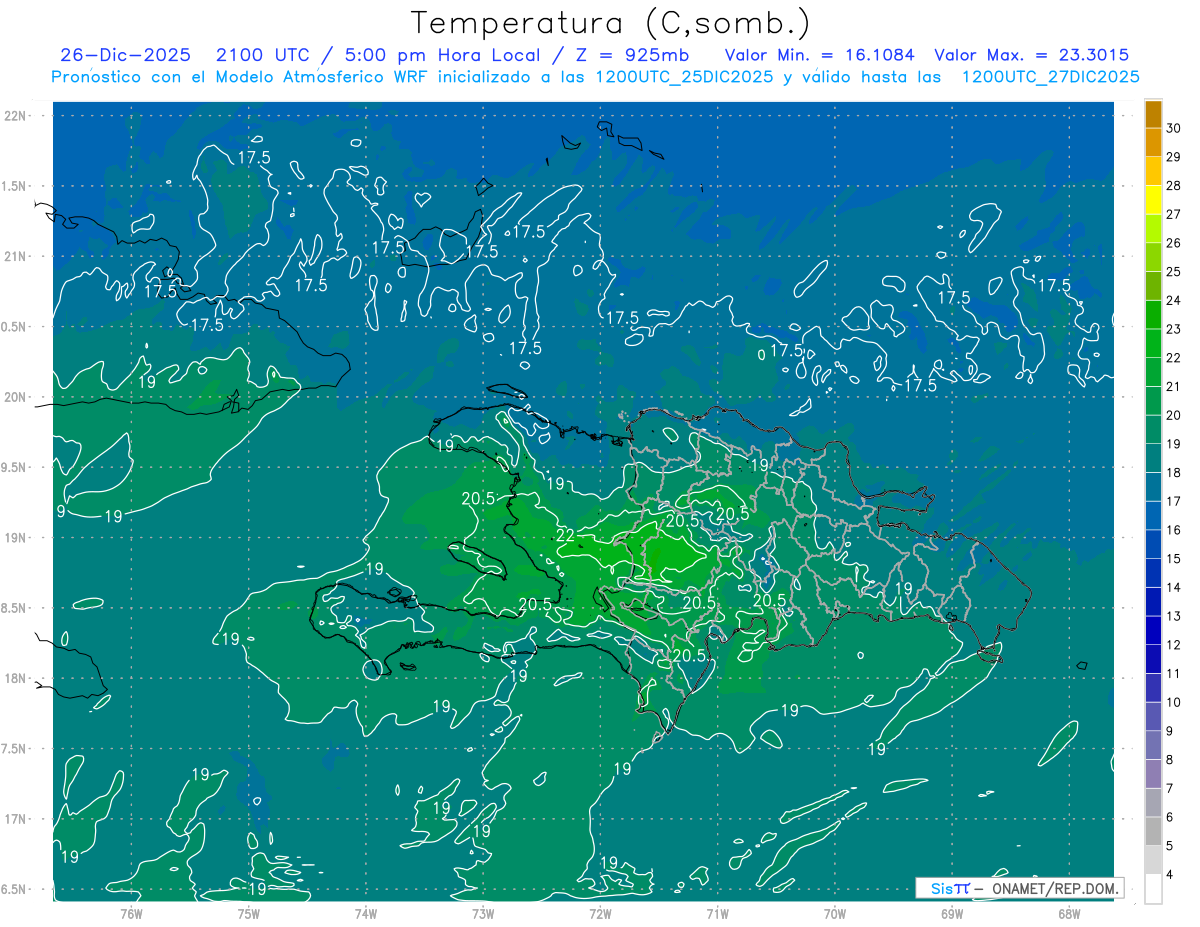Click longitude axis label "72W"
The width and height of the screenshot is (1200, 927).
[x=600, y=914]
